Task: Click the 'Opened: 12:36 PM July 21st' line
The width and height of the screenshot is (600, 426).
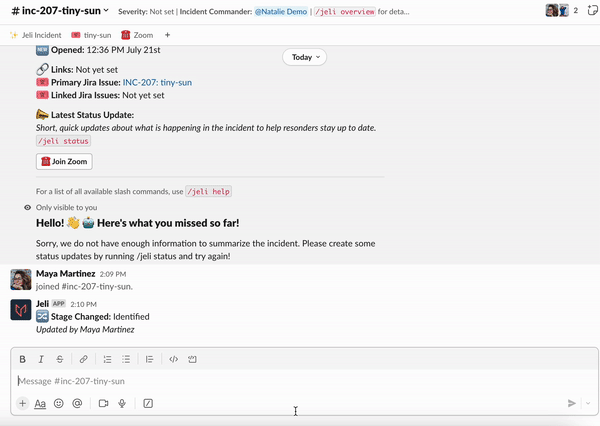Action: [x=98, y=50]
